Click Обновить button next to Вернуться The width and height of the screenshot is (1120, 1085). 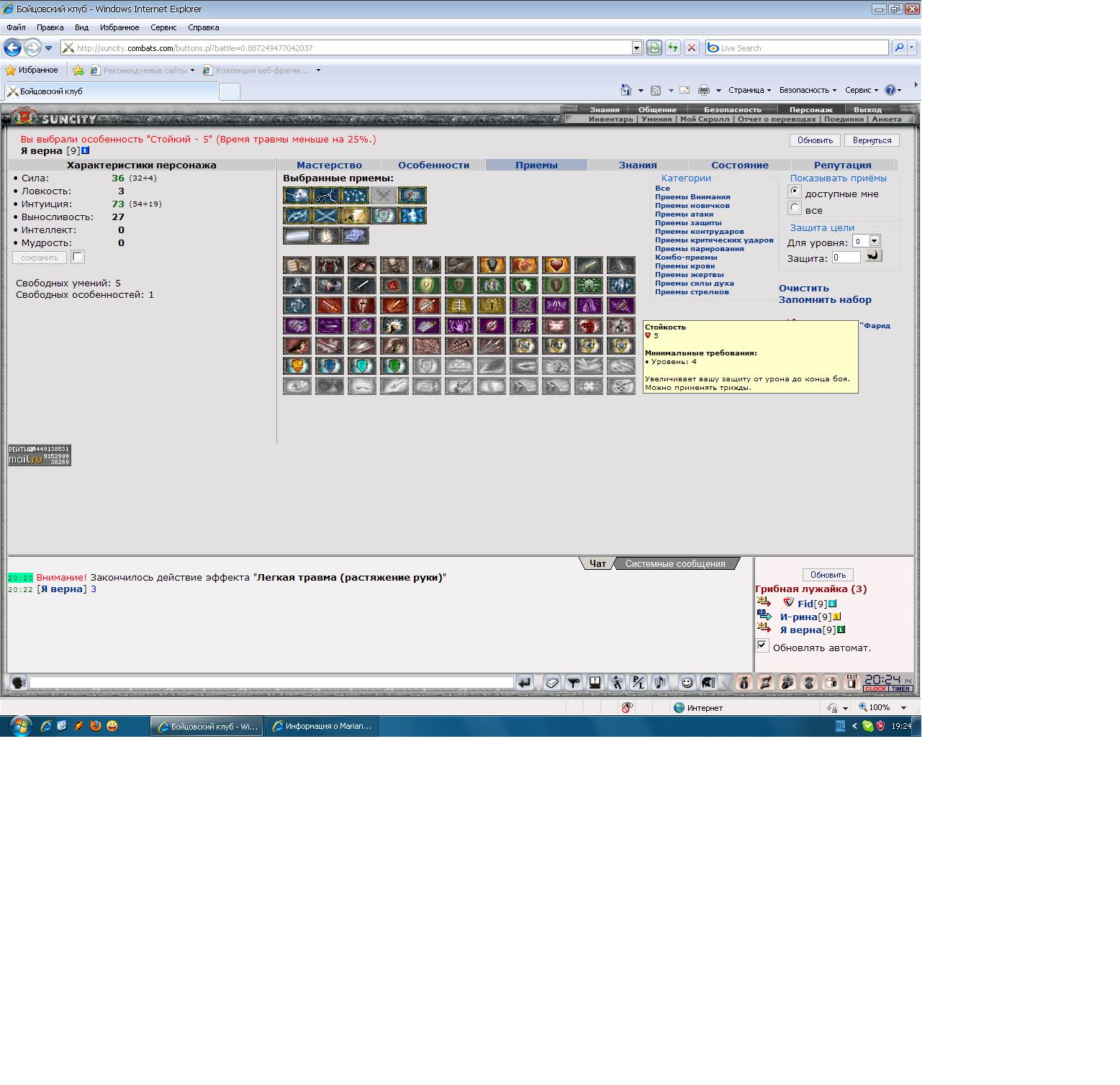tap(815, 140)
